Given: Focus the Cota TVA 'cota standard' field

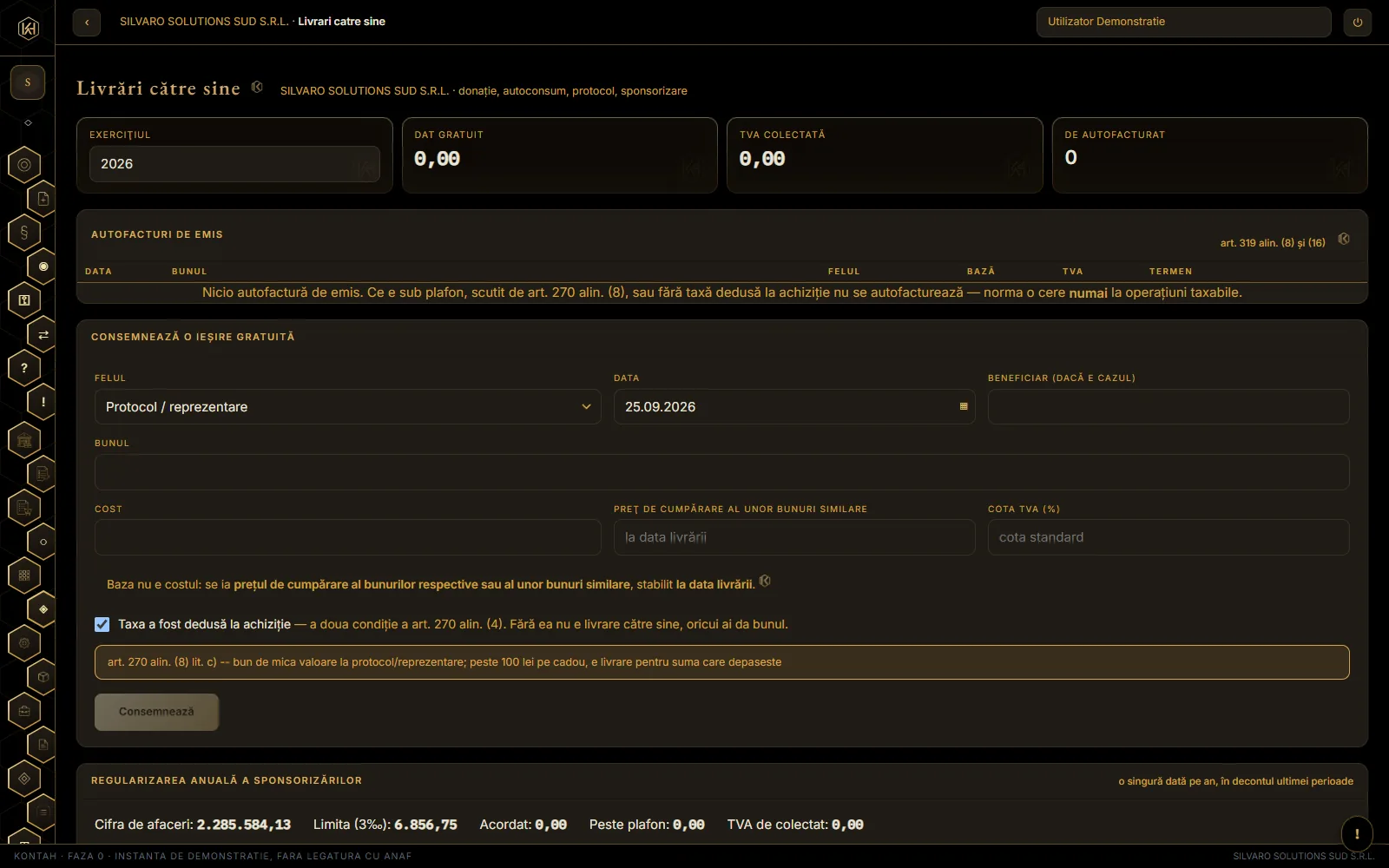Looking at the screenshot, I should (1168, 537).
